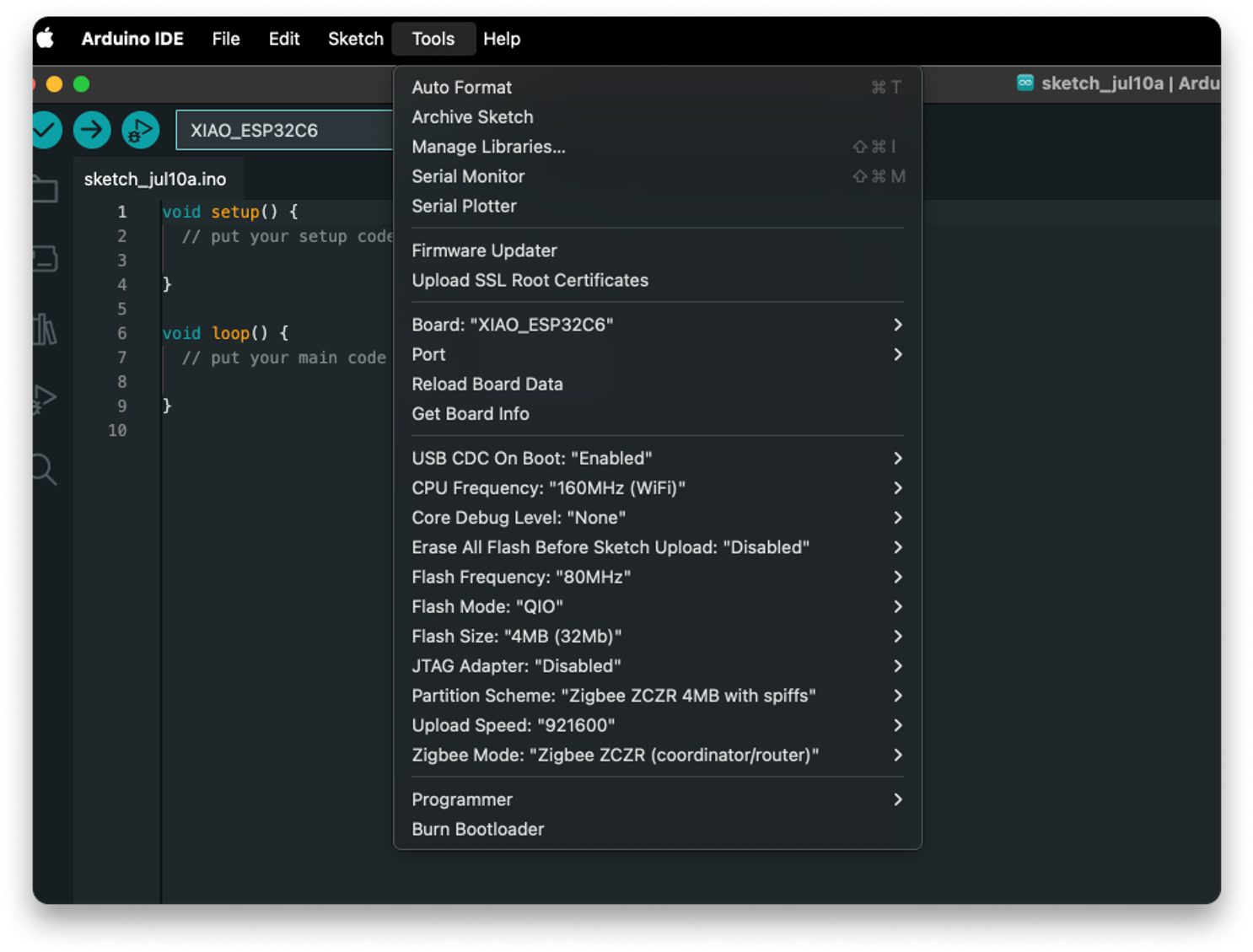Click code line number 10
The image size is (1253, 952).
(117, 430)
